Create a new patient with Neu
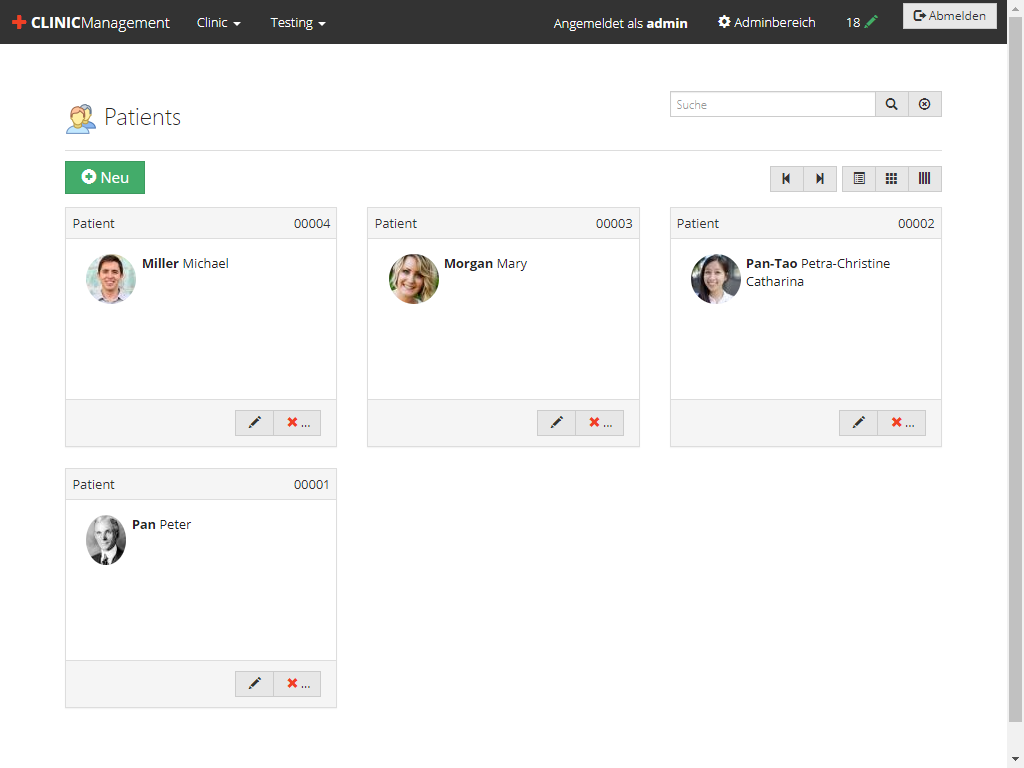The height and width of the screenshot is (768, 1024). pos(105,178)
